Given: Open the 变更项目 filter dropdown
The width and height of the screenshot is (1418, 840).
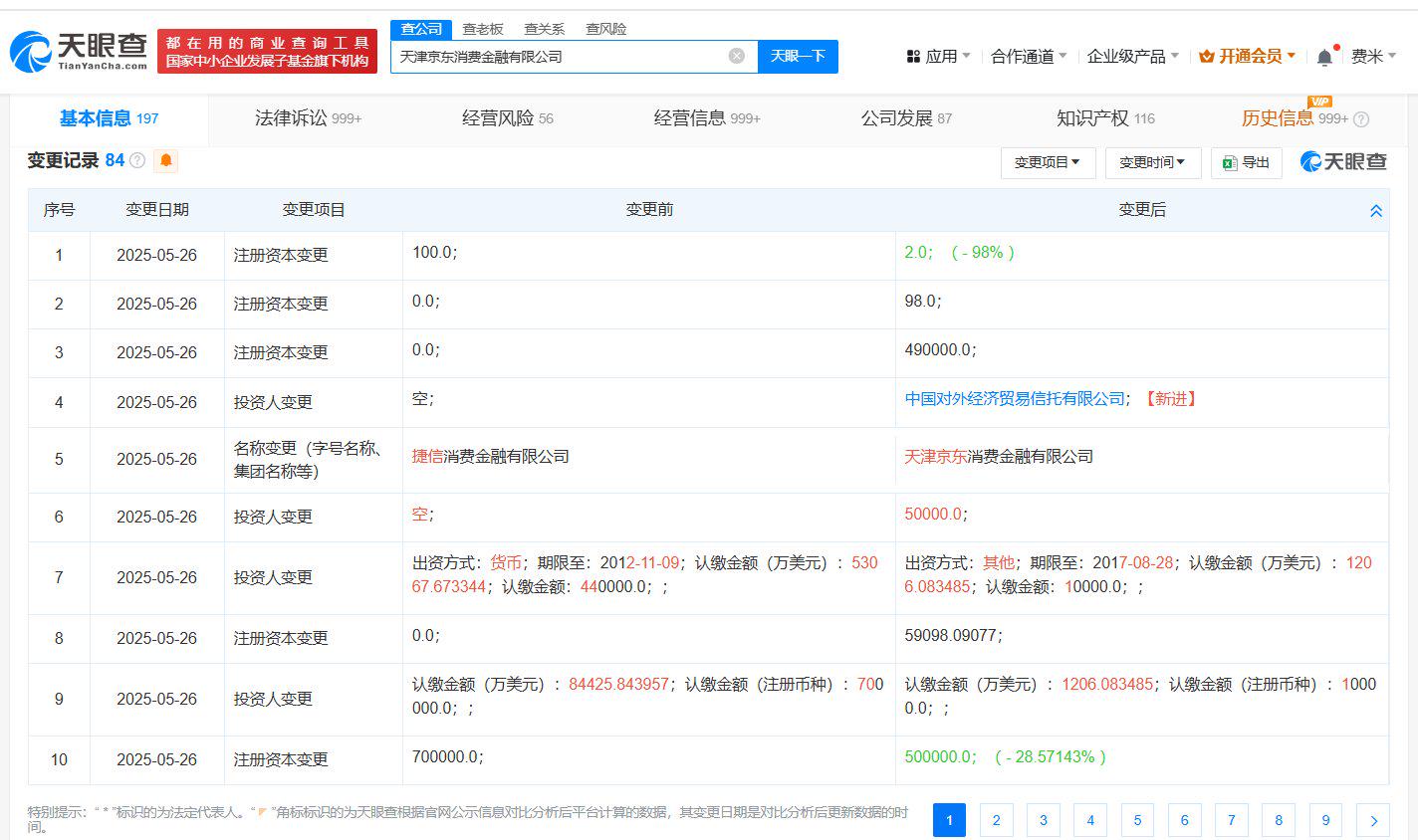Looking at the screenshot, I should click(1048, 162).
